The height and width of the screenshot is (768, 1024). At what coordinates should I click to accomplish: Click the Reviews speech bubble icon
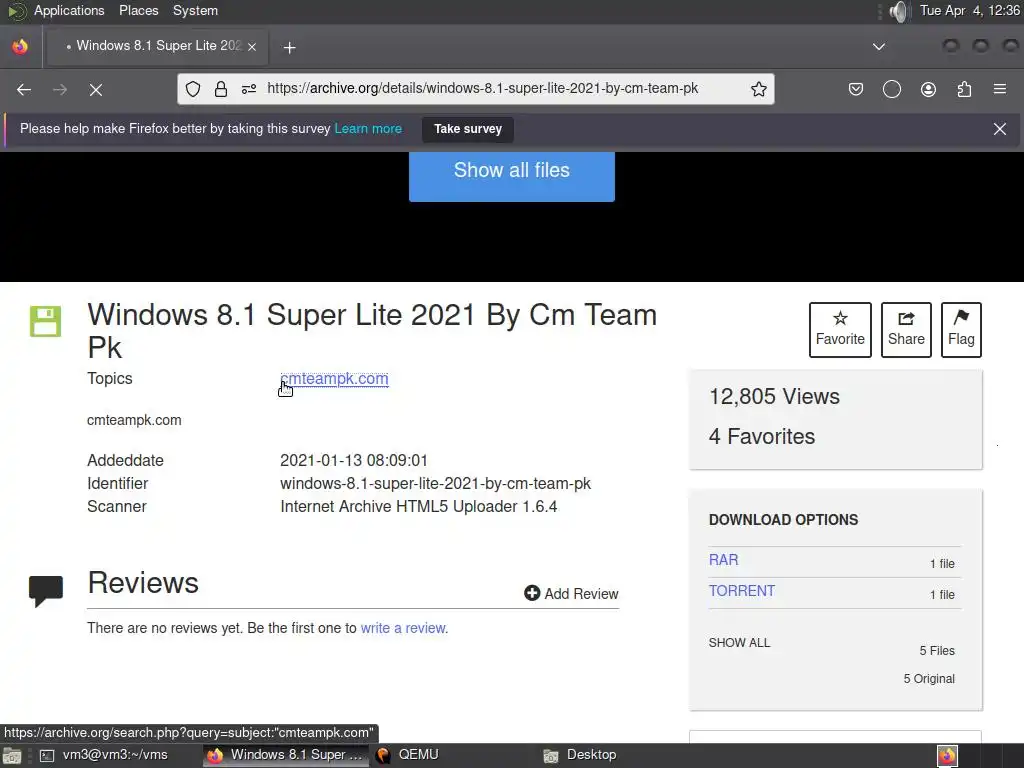(46, 590)
